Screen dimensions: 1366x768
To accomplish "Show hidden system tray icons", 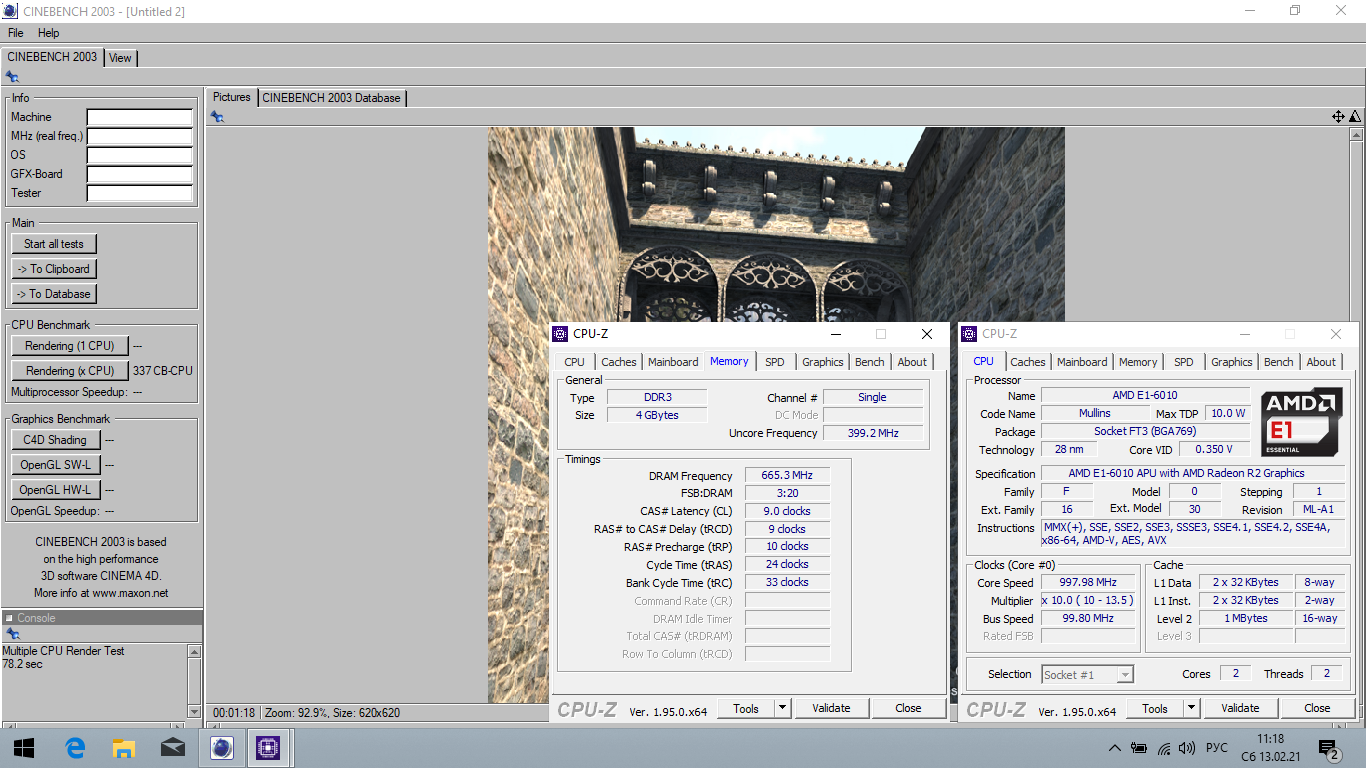I will pyautogui.click(x=1115, y=748).
